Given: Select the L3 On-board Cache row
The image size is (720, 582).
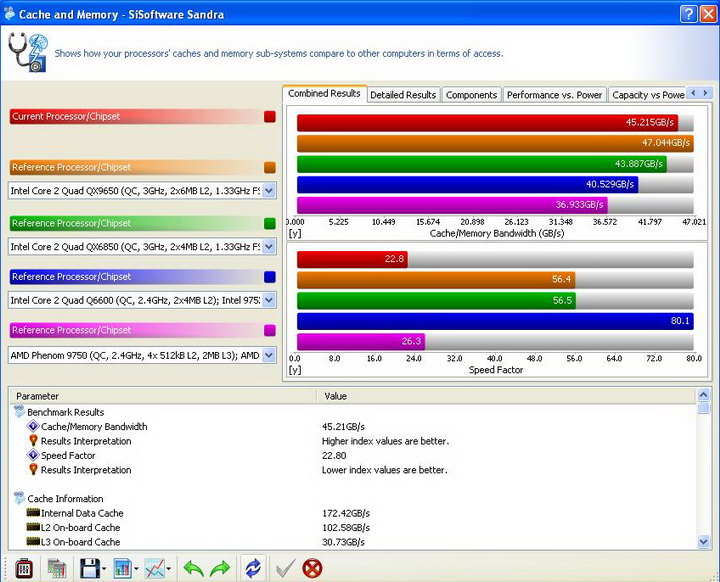Looking at the screenshot, I should pyautogui.click(x=353, y=542).
